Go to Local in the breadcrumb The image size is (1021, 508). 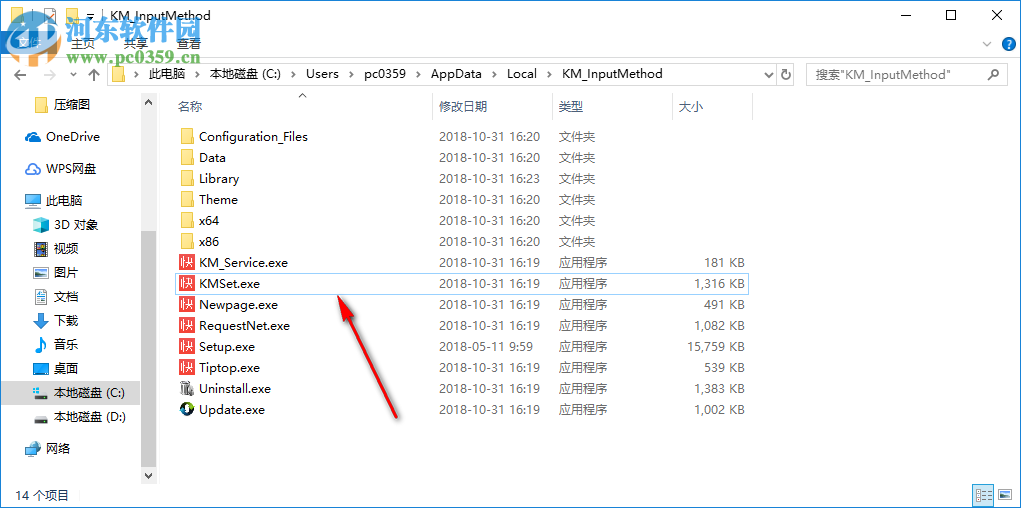coord(522,74)
